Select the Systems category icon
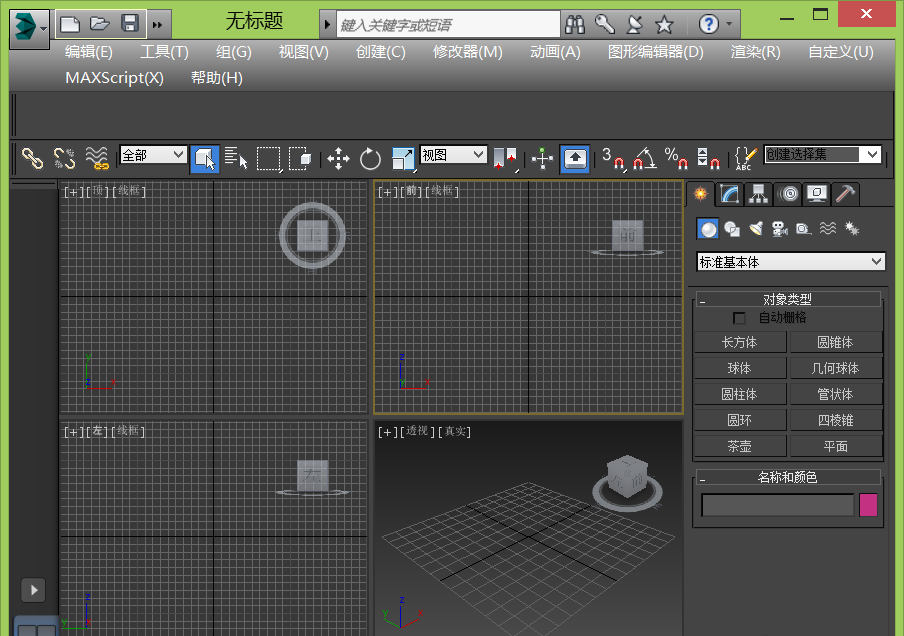 [852, 229]
